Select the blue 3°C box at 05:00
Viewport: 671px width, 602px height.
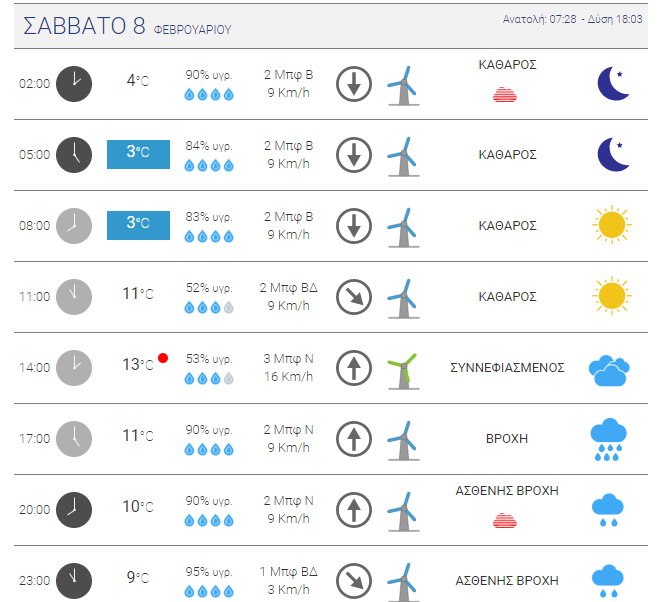[x=138, y=154]
